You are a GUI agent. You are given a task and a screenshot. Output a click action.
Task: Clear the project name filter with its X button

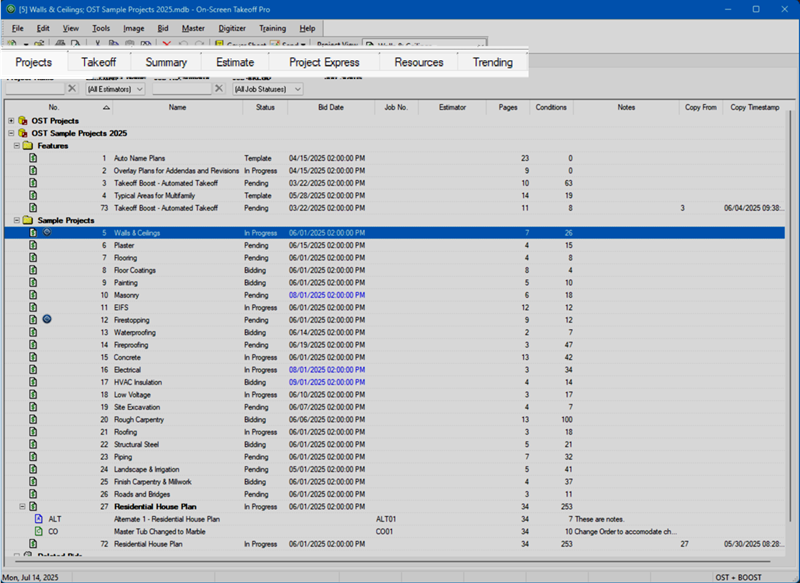click(x=72, y=88)
